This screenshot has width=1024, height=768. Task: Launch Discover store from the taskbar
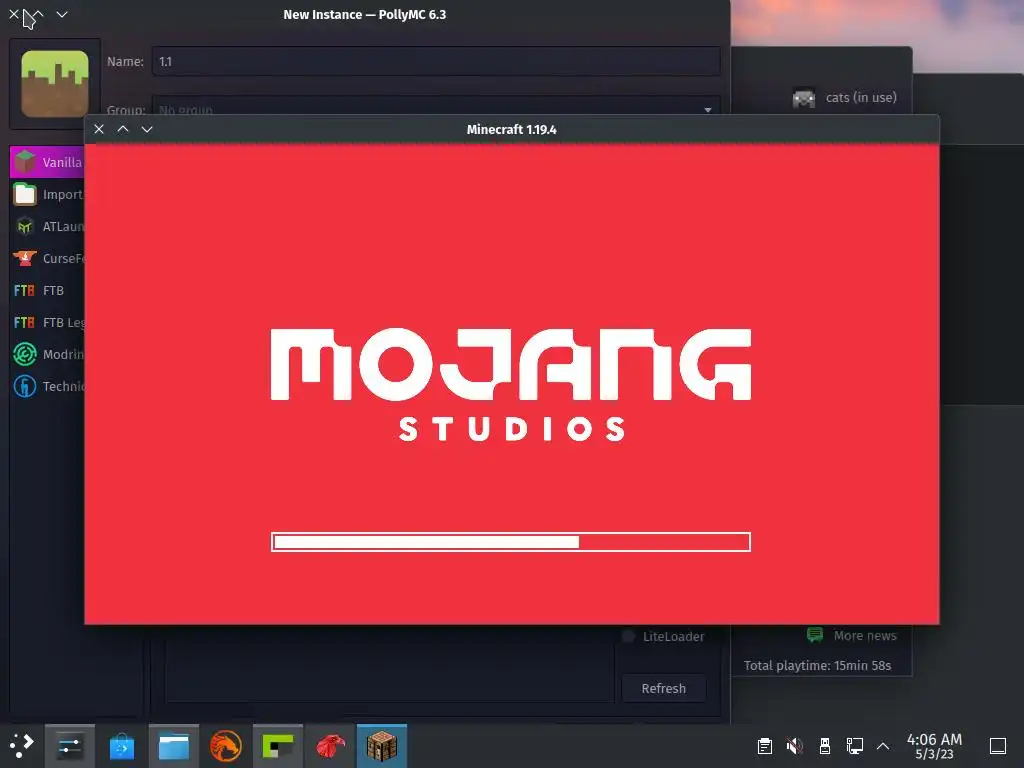(x=121, y=745)
